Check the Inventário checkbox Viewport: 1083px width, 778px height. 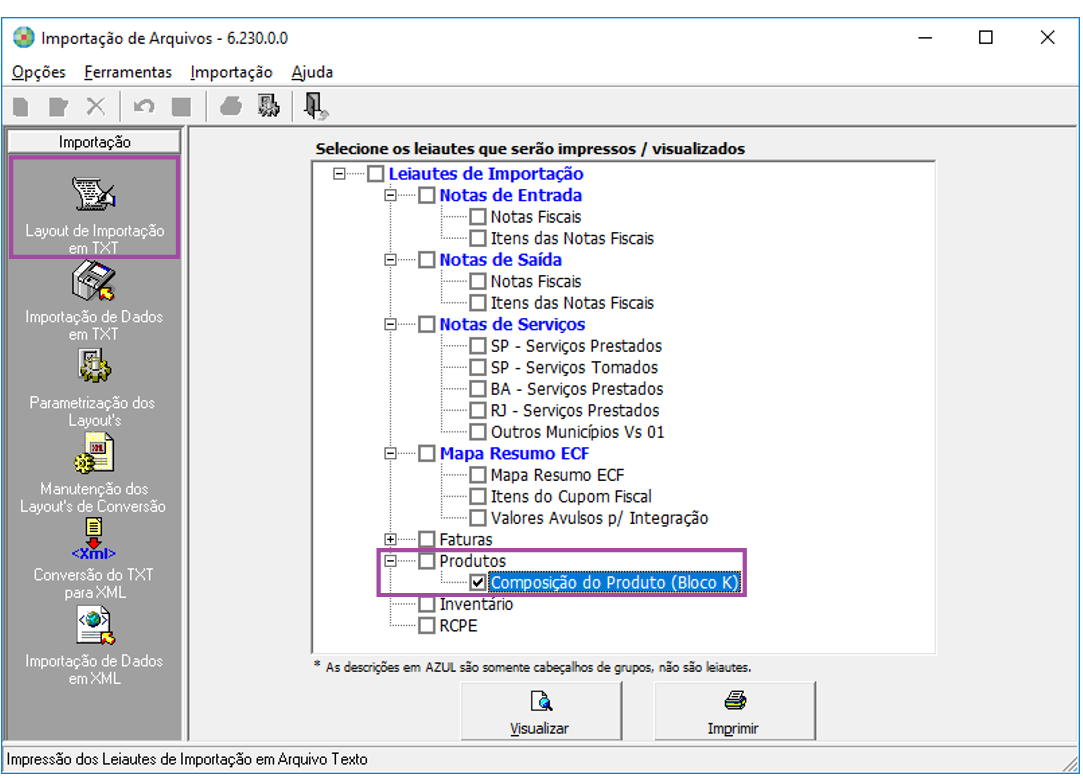(427, 604)
